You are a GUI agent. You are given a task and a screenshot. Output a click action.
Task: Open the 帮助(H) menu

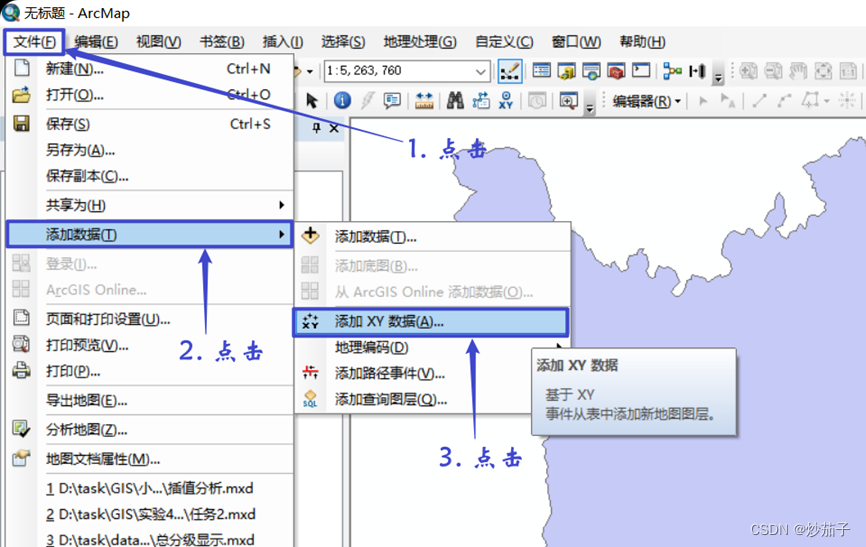pyautogui.click(x=642, y=42)
